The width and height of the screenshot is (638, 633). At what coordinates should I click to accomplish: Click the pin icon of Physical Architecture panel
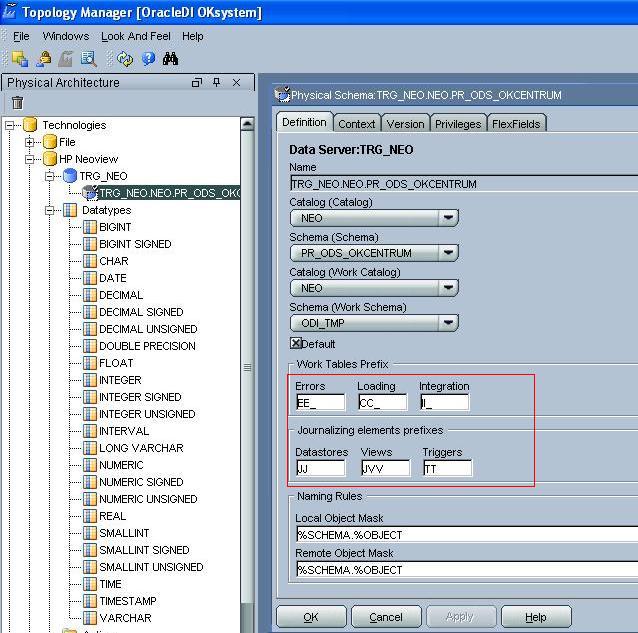(x=216, y=83)
